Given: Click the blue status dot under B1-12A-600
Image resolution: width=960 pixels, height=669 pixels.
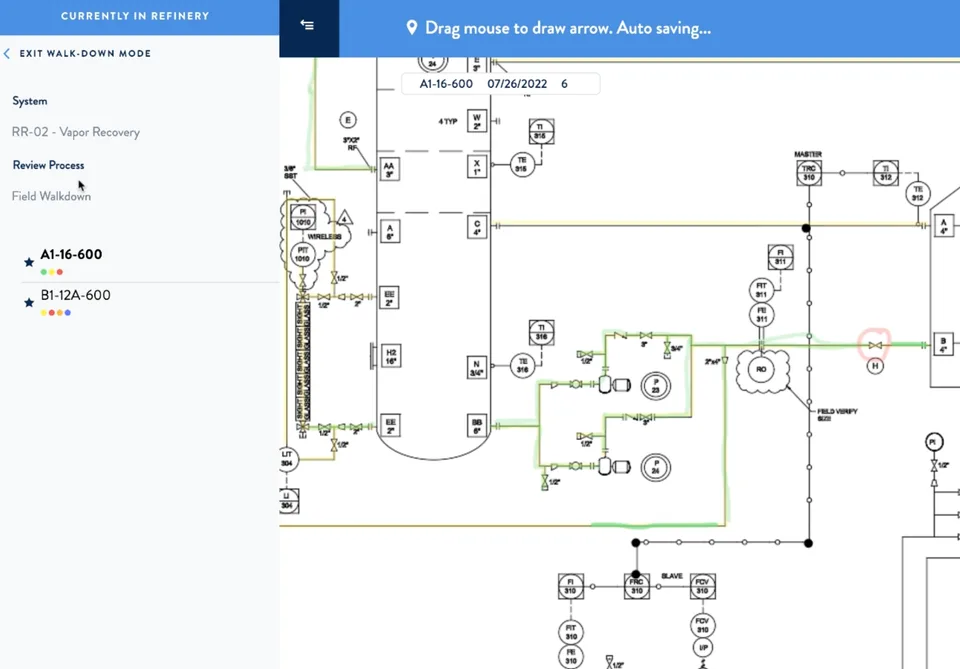Looking at the screenshot, I should tap(67, 313).
